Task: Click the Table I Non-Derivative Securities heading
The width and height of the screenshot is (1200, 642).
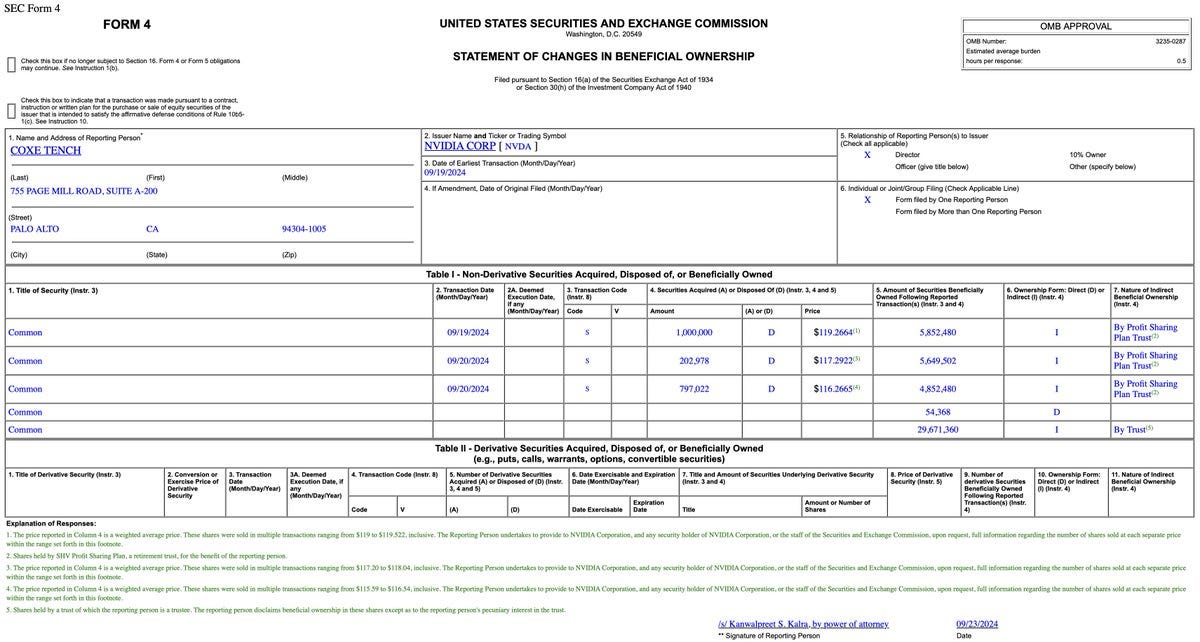Action: (598, 274)
